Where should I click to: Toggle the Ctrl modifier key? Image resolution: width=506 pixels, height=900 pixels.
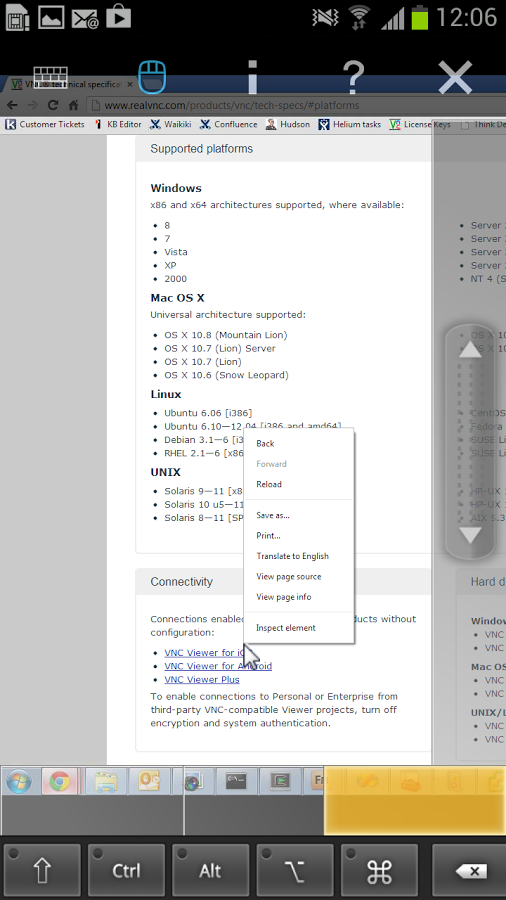point(126,871)
